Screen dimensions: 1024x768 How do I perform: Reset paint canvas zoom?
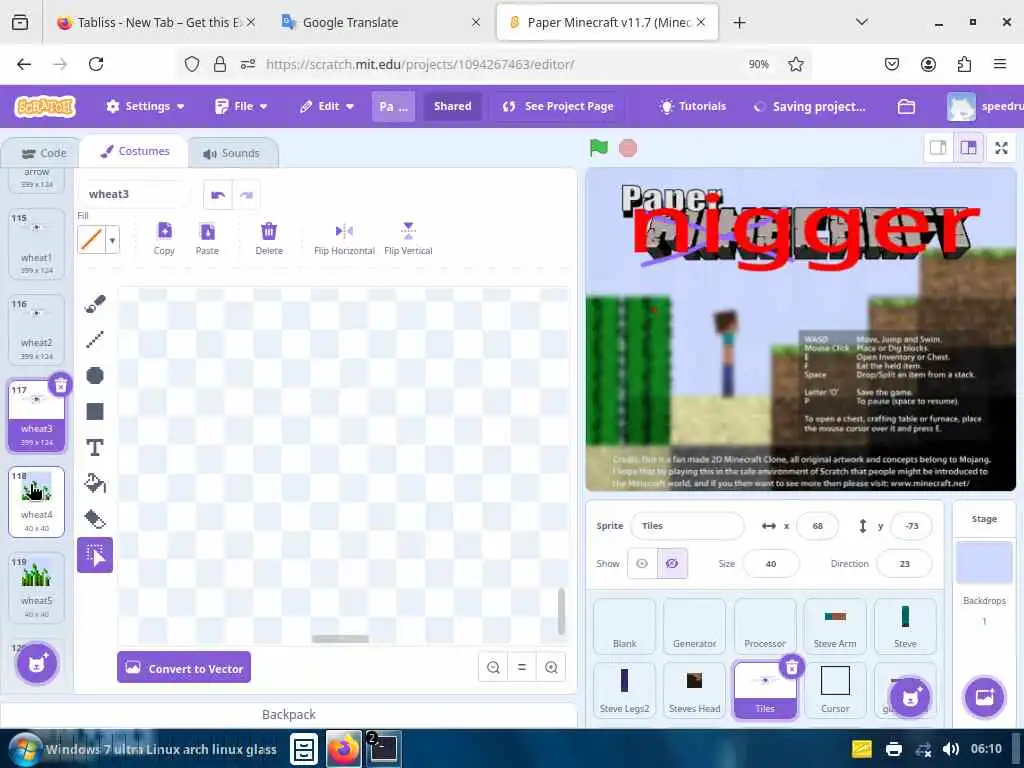pos(522,667)
